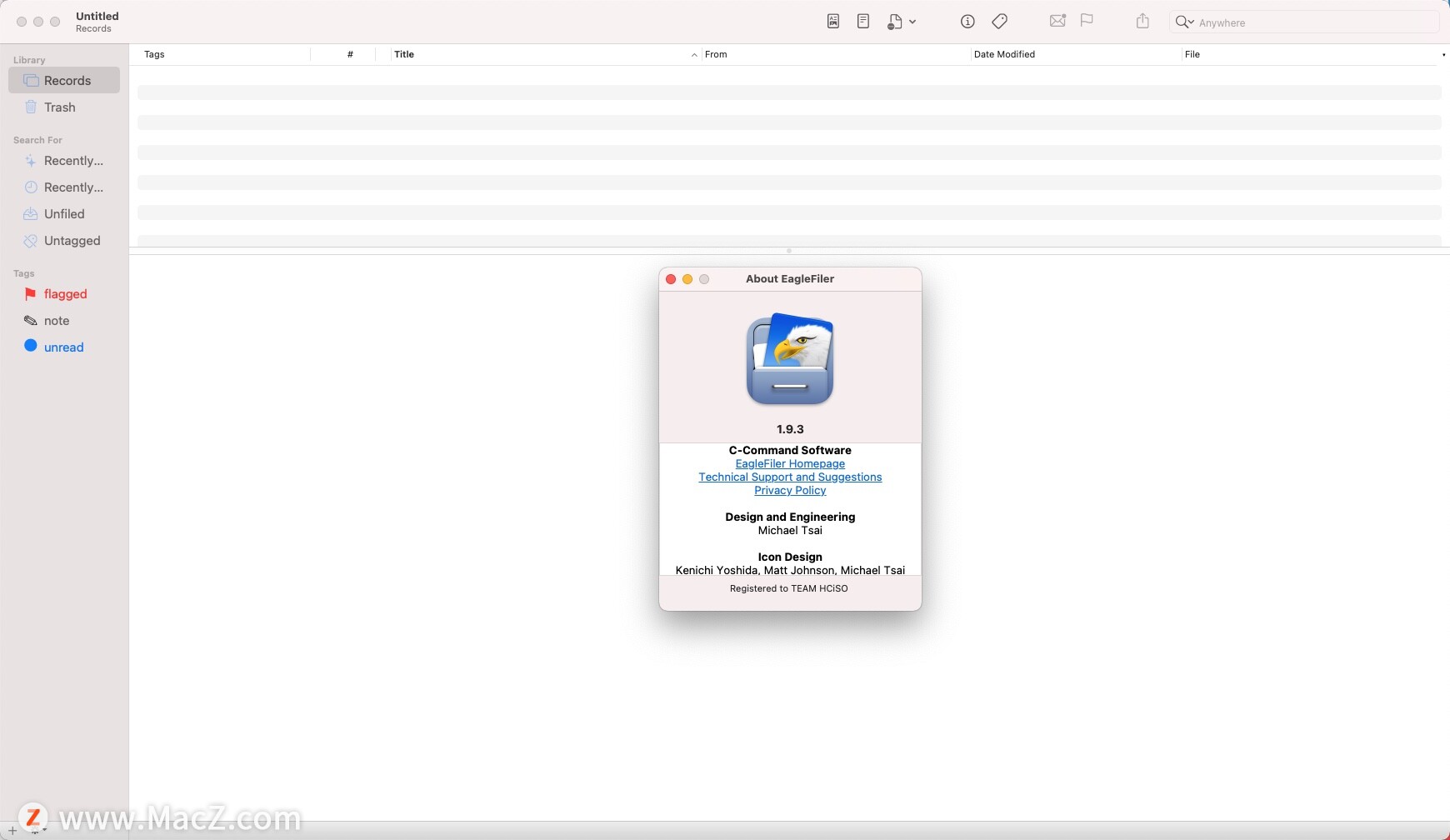Screen dimensions: 1450x840
Task: Sort records by the Title column header
Action: click(x=546, y=54)
